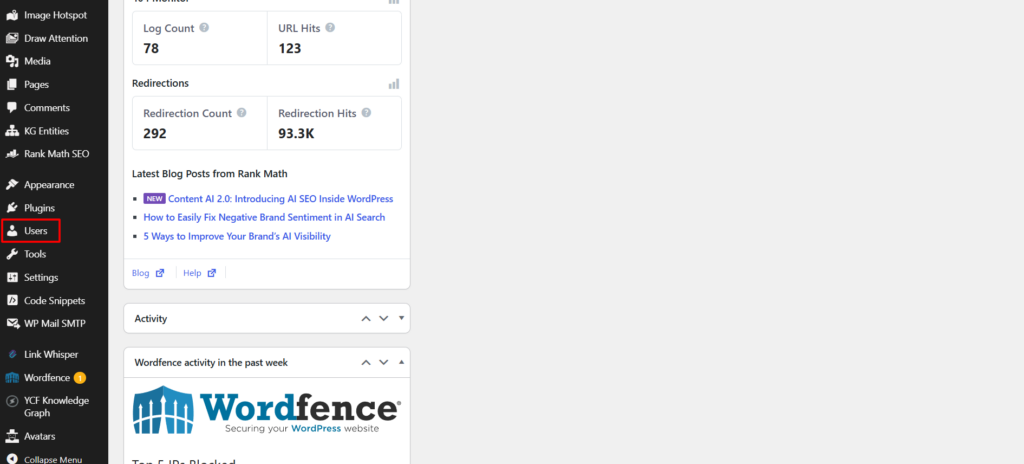Click the Log Count help icon
The width and height of the screenshot is (1024, 464).
pyautogui.click(x=204, y=28)
